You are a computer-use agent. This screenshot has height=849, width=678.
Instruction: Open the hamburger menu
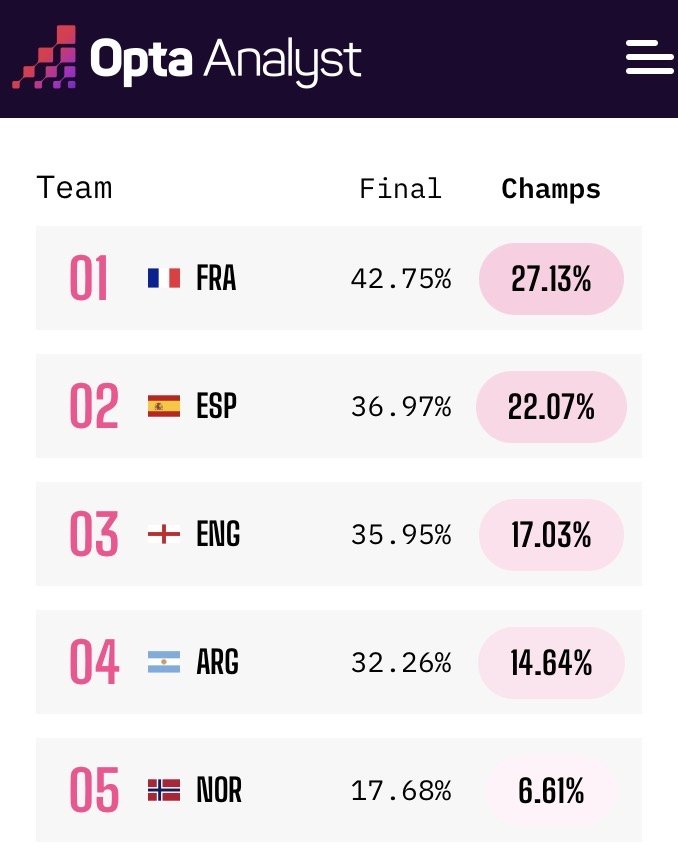(649, 57)
